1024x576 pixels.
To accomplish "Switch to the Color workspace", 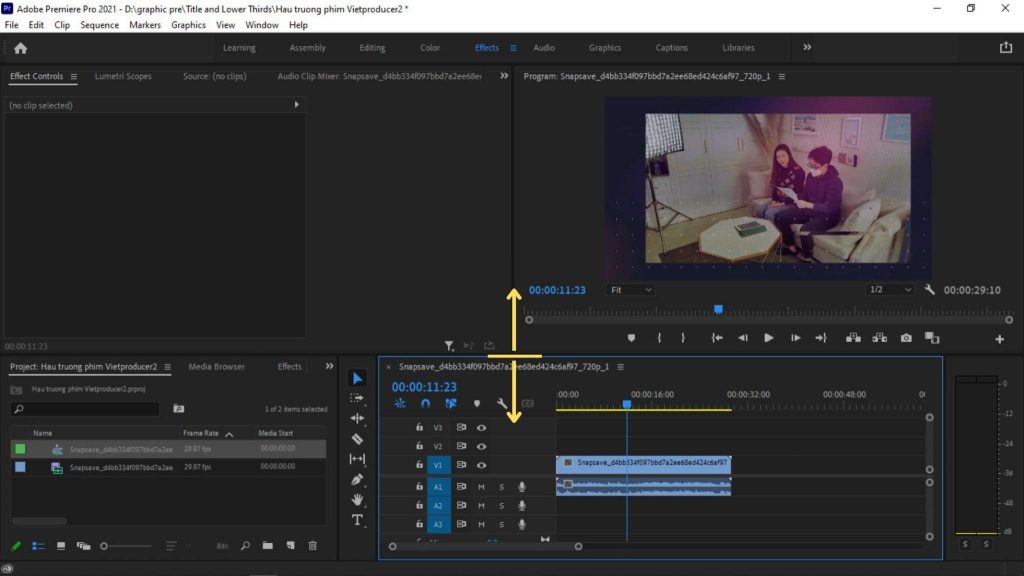I will coord(430,48).
